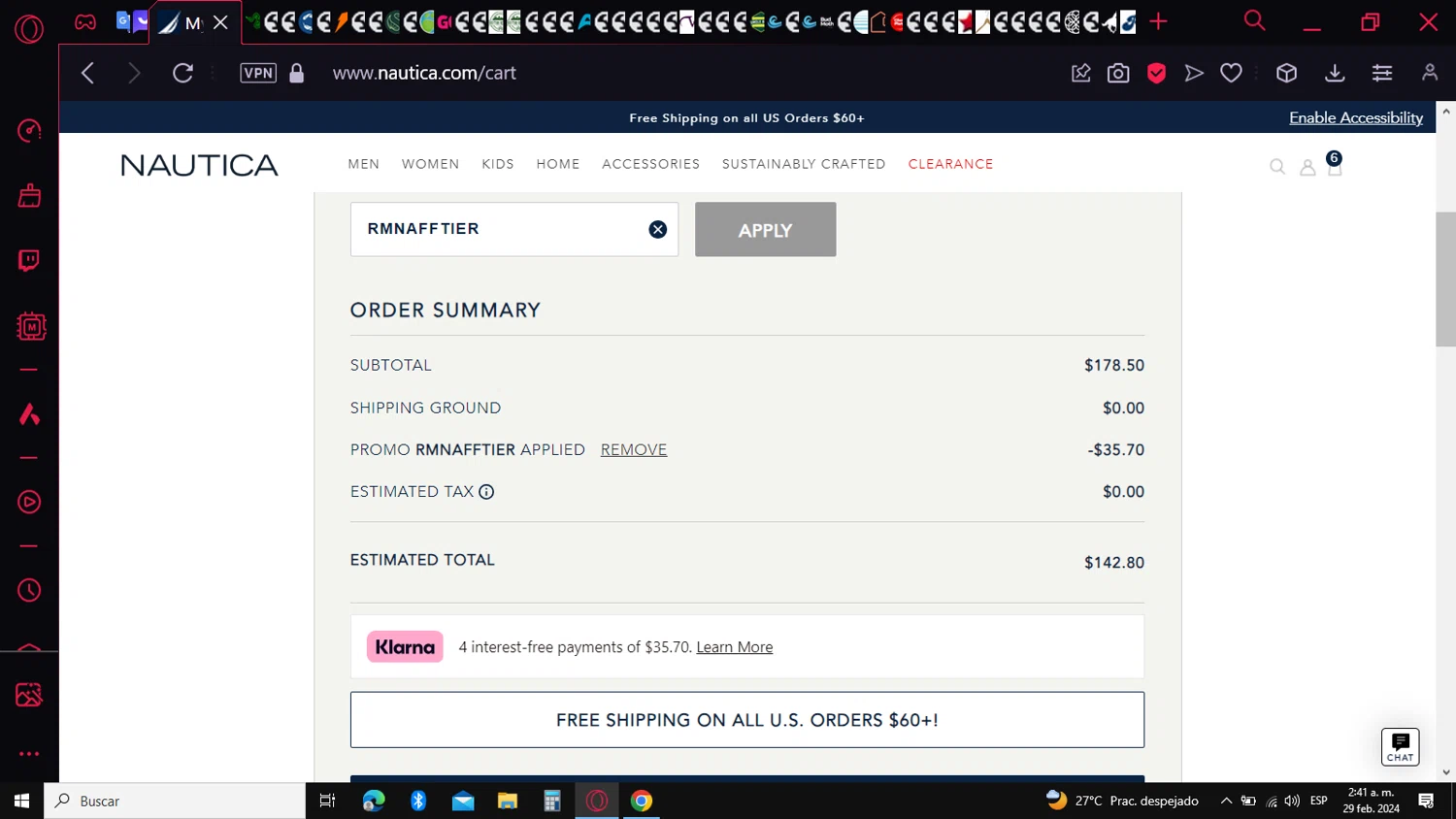The height and width of the screenshot is (819, 1456).
Task: Close the active Nautica tab
Action: 220,22
